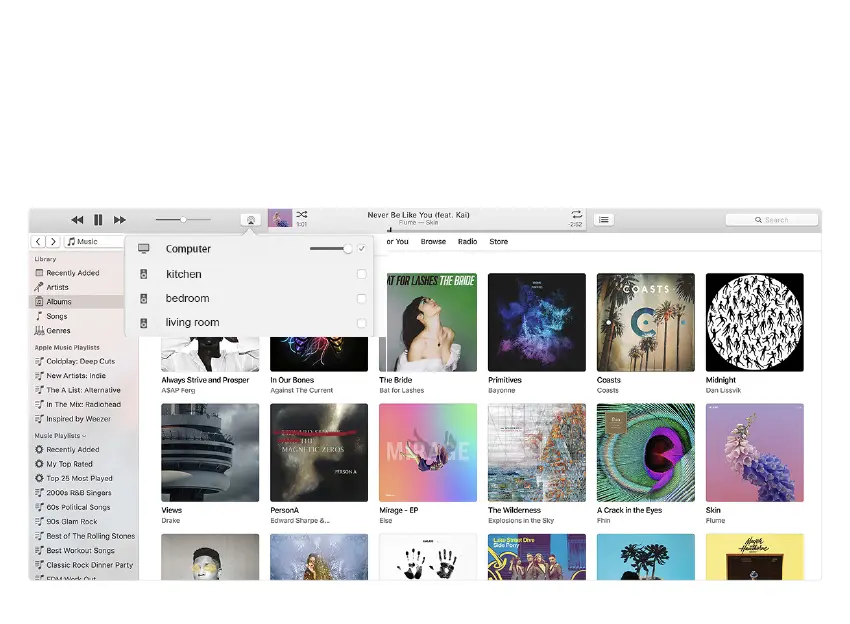
Task: Open the Inspired by Weezer playlist
Action: [78, 419]
